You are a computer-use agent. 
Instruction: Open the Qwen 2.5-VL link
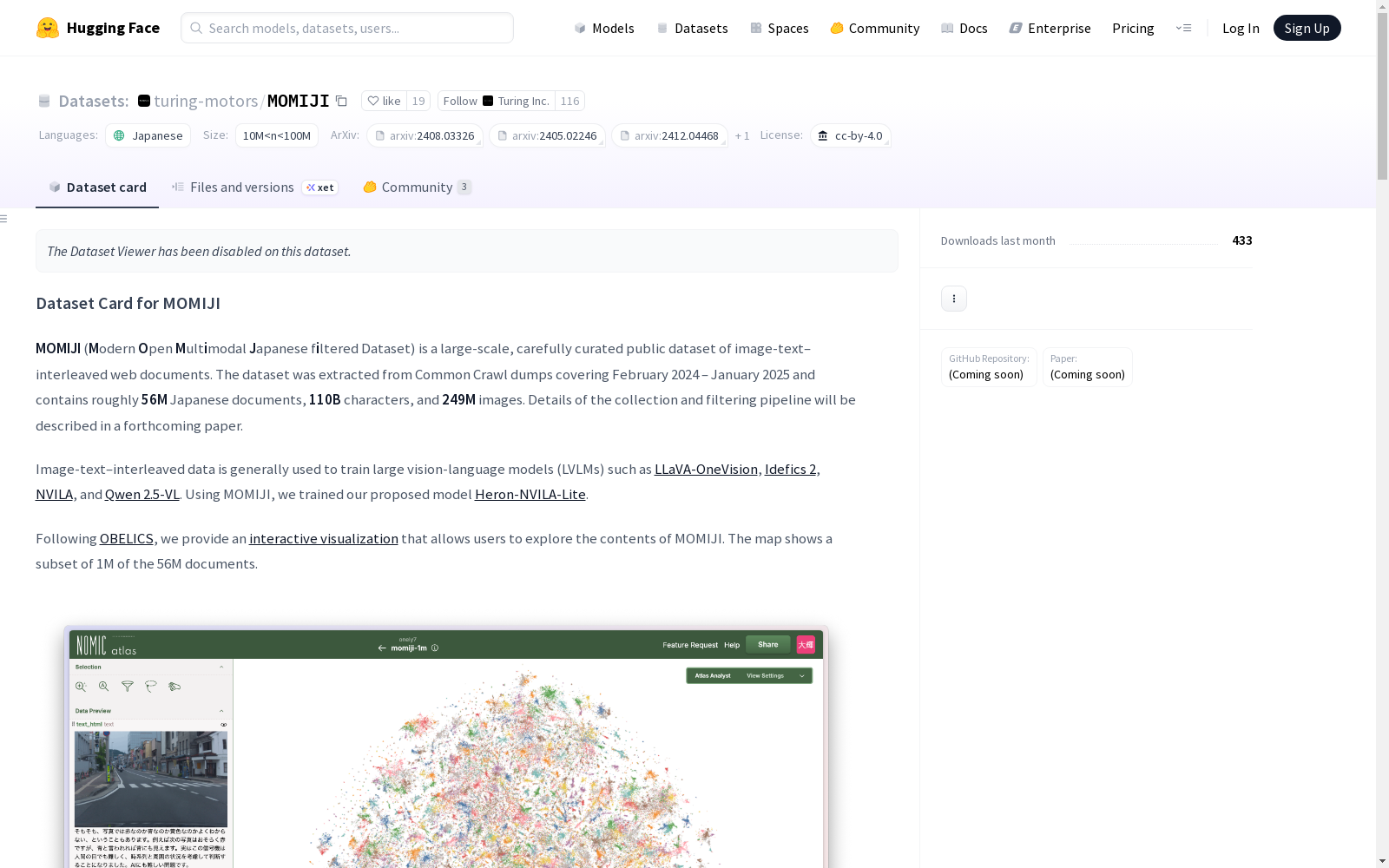click(142, 494)
